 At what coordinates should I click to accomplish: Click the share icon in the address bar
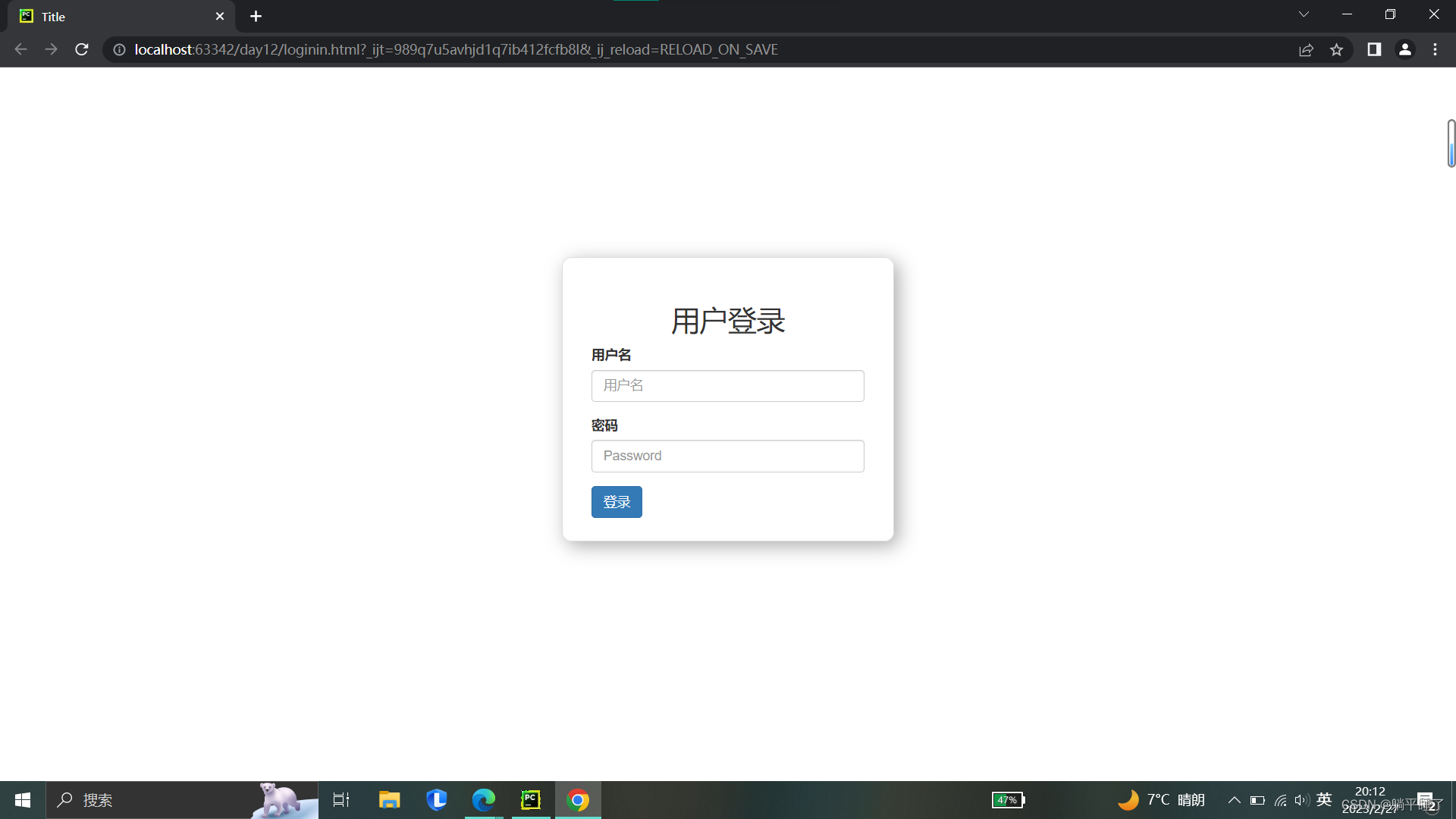pyautogui.click(x=1306, y=49)
